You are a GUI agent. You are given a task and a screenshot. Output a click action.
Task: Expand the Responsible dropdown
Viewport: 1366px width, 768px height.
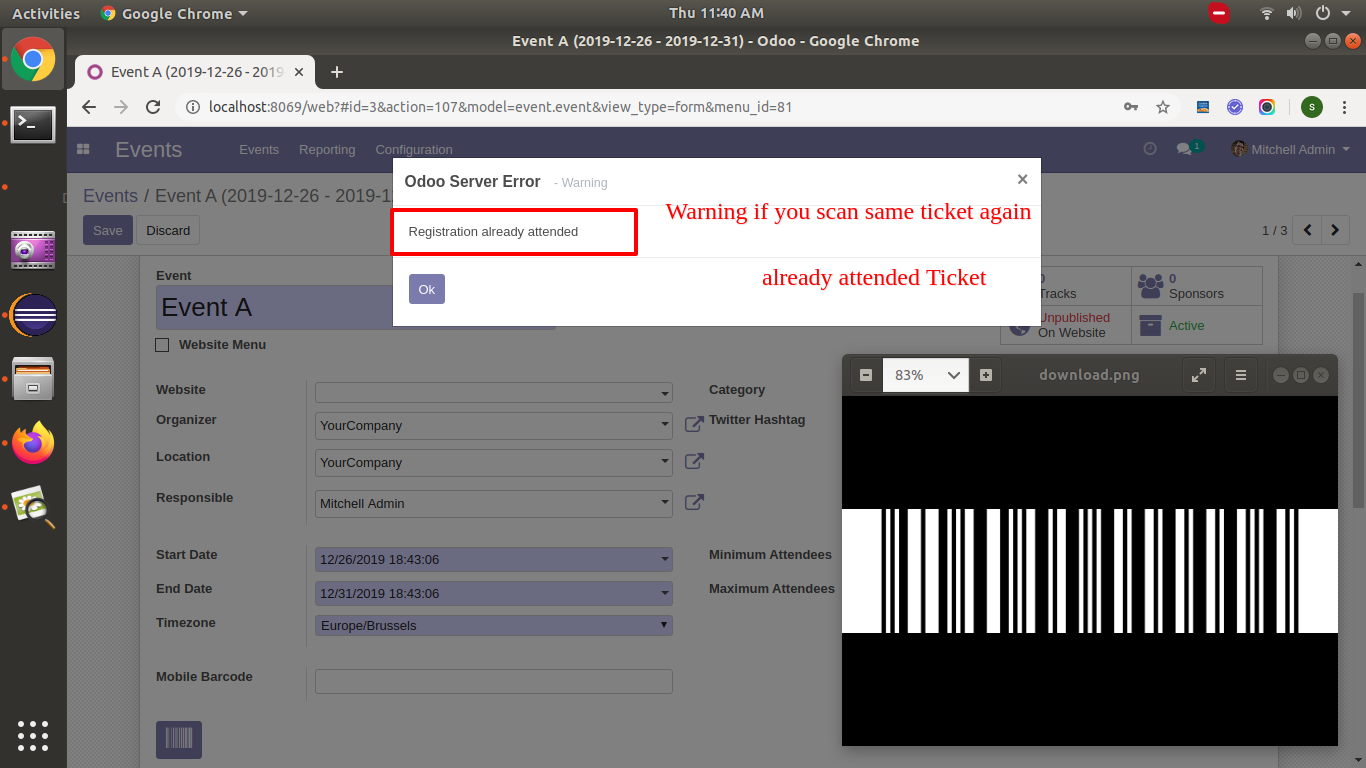click(x=494, y=503)
